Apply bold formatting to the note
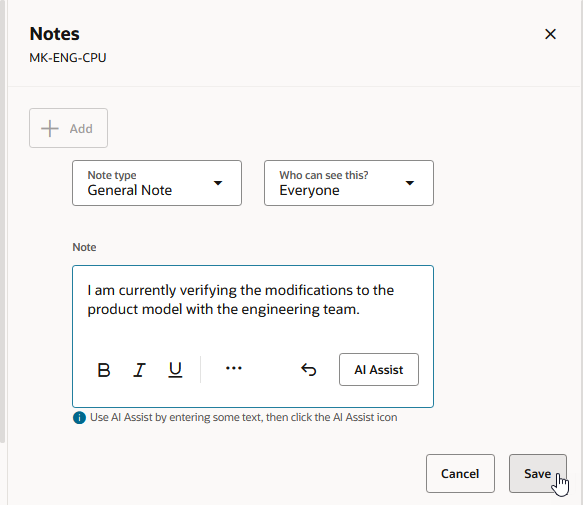This screenshot has width=583, height=505. [x=104, y=370]
